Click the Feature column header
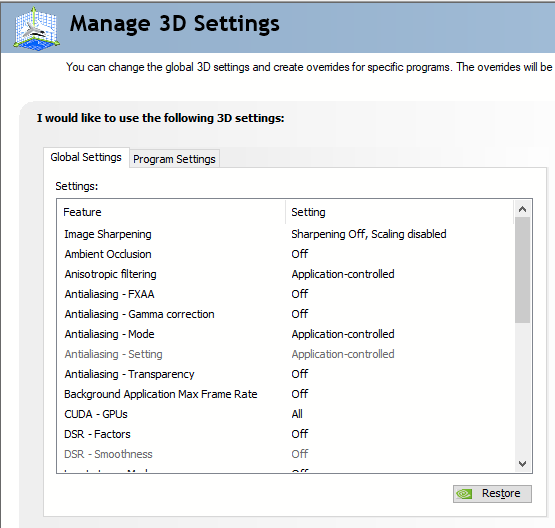This screenshot has width=555, height=528. pyautogui.click(x=171, y=212)
